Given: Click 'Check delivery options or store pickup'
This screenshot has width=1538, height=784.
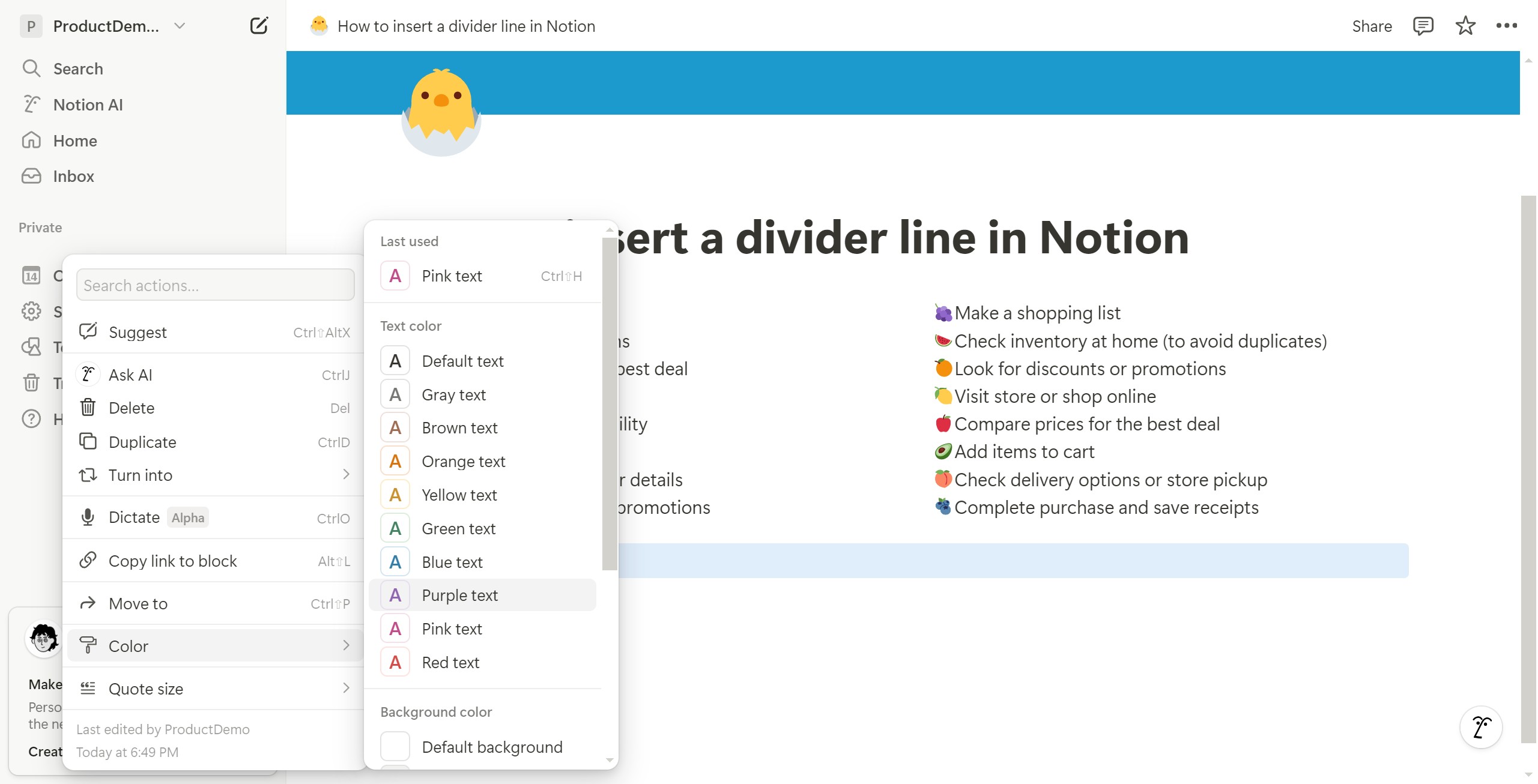Looking at the screenshot, I should [1110, 480].
